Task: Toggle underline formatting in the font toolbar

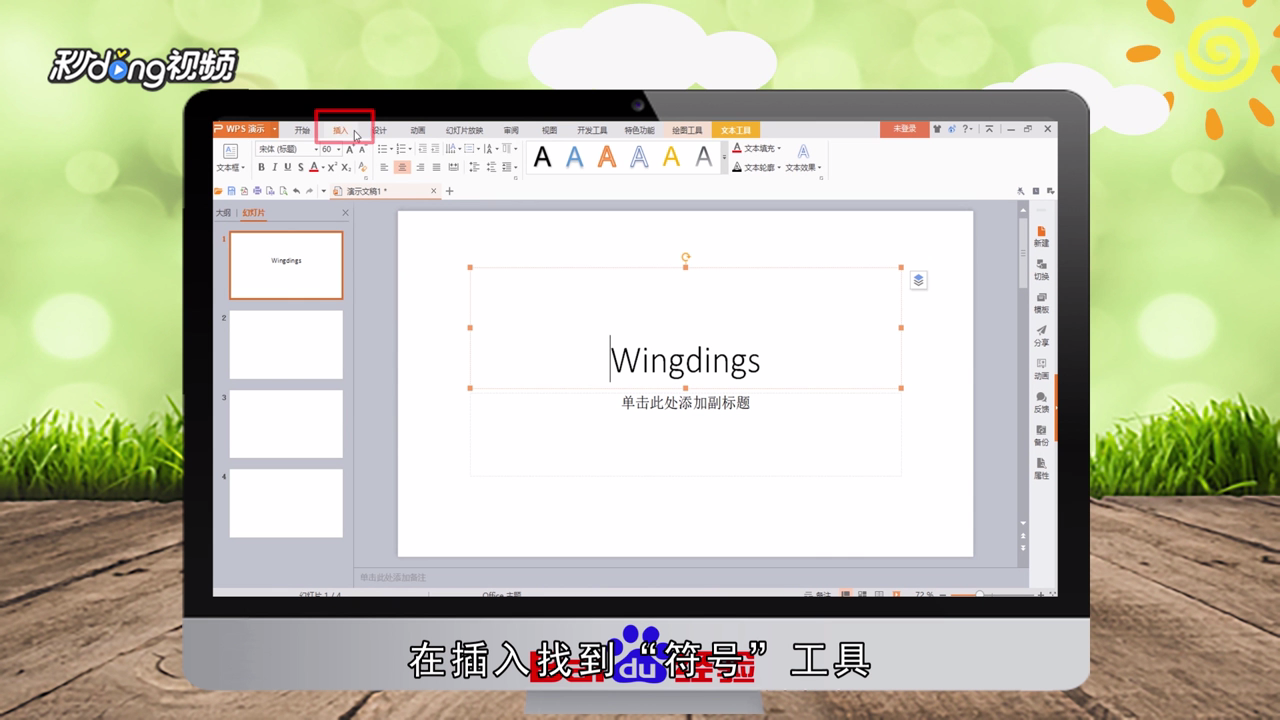Action: coord(290,166)
